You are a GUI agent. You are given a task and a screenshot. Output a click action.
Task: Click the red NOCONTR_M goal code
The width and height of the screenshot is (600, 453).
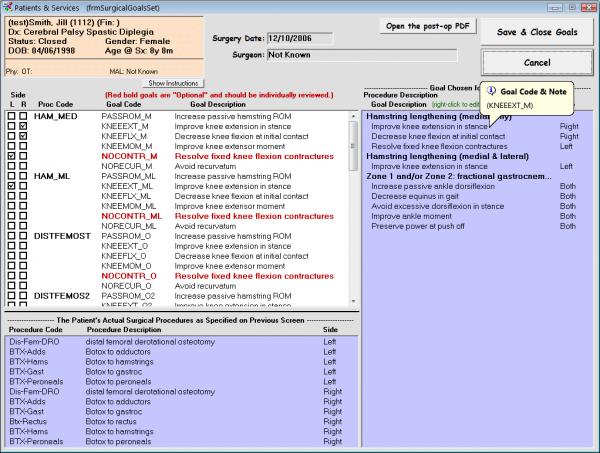[129, 156]
